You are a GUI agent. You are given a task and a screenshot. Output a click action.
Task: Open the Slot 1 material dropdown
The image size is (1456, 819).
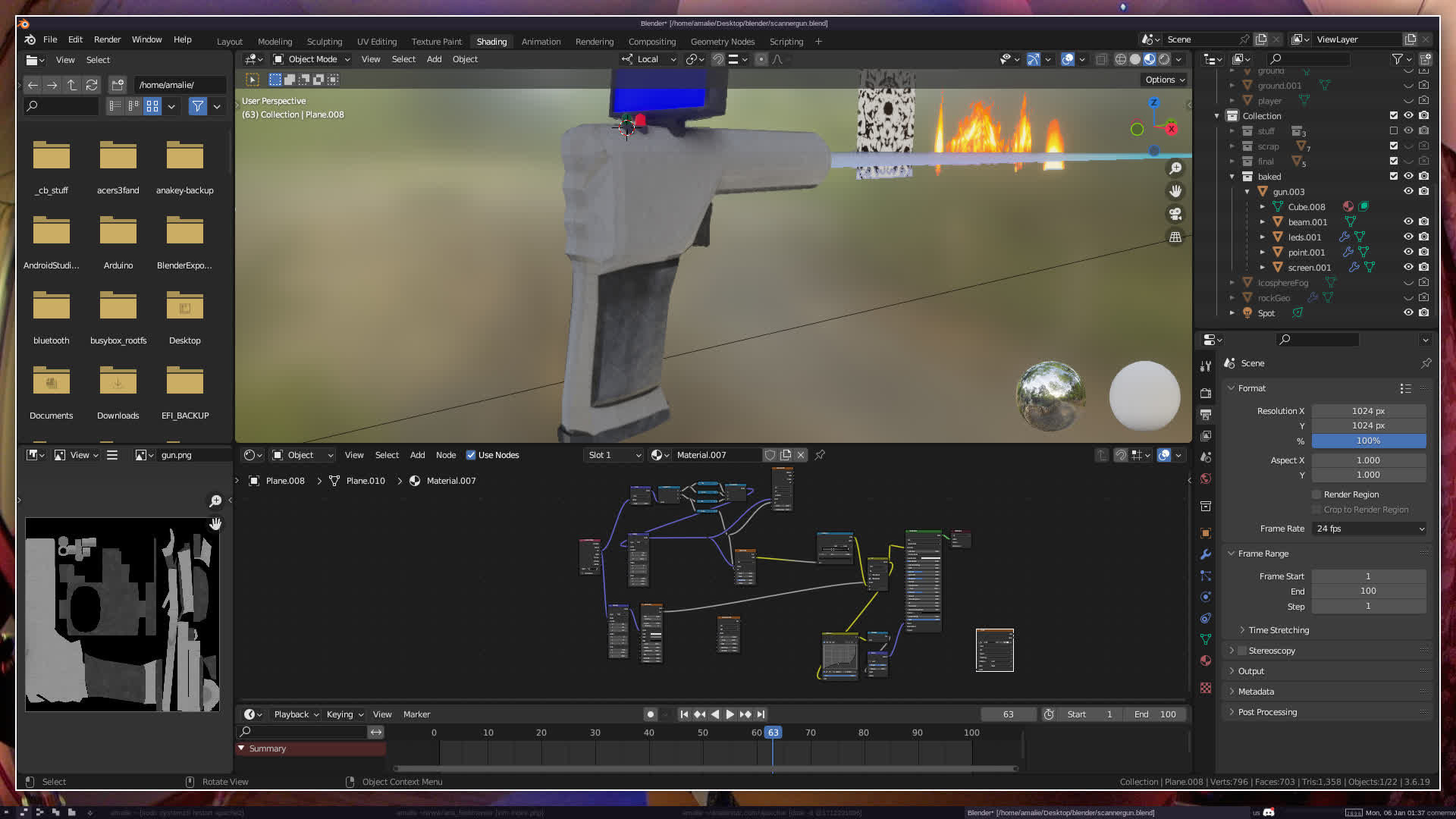(614, 455)
